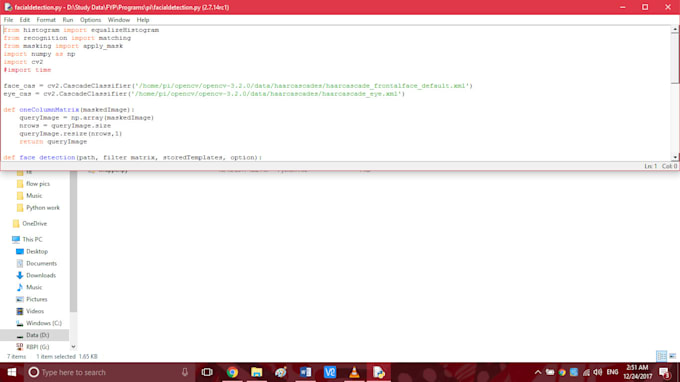Click the editor vertical scrollbar thumb
The image size is (680, 382).
tap(675, 58)
